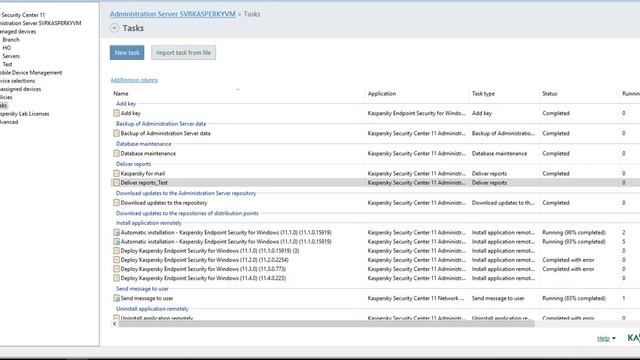Collapse the Send message to user group header
This screenshot has width=640, height=360.
142,289
